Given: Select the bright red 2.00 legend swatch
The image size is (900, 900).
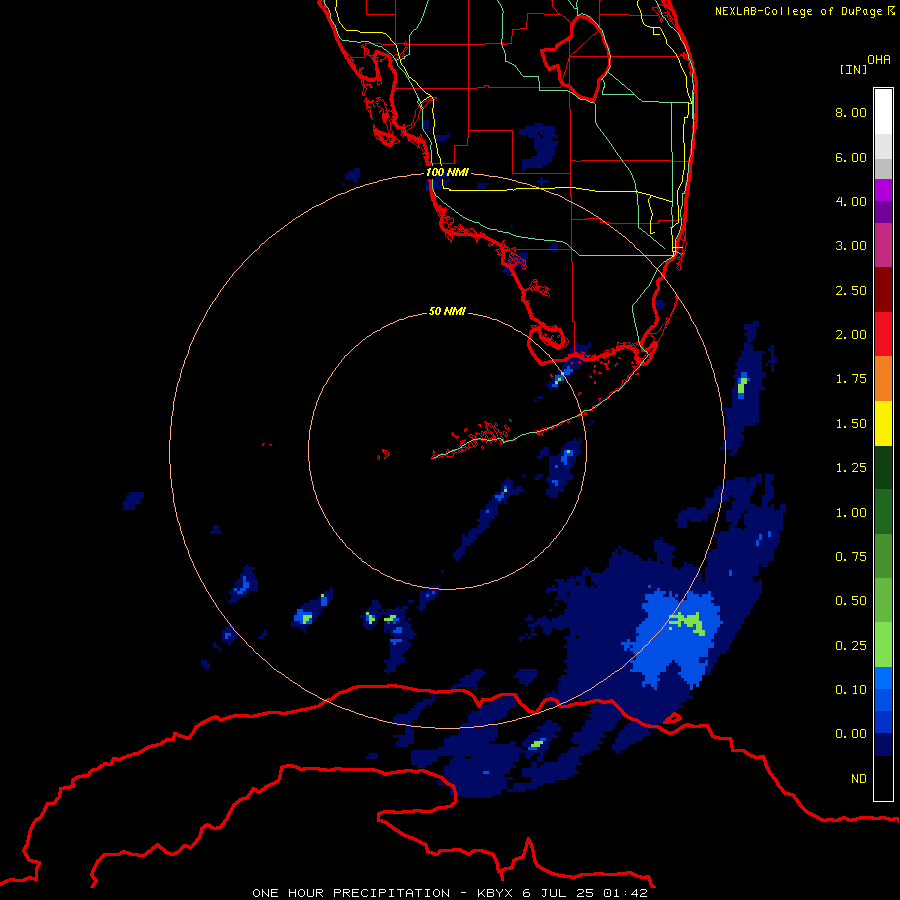Looking at the screenshot, I should tap(883, 334).
